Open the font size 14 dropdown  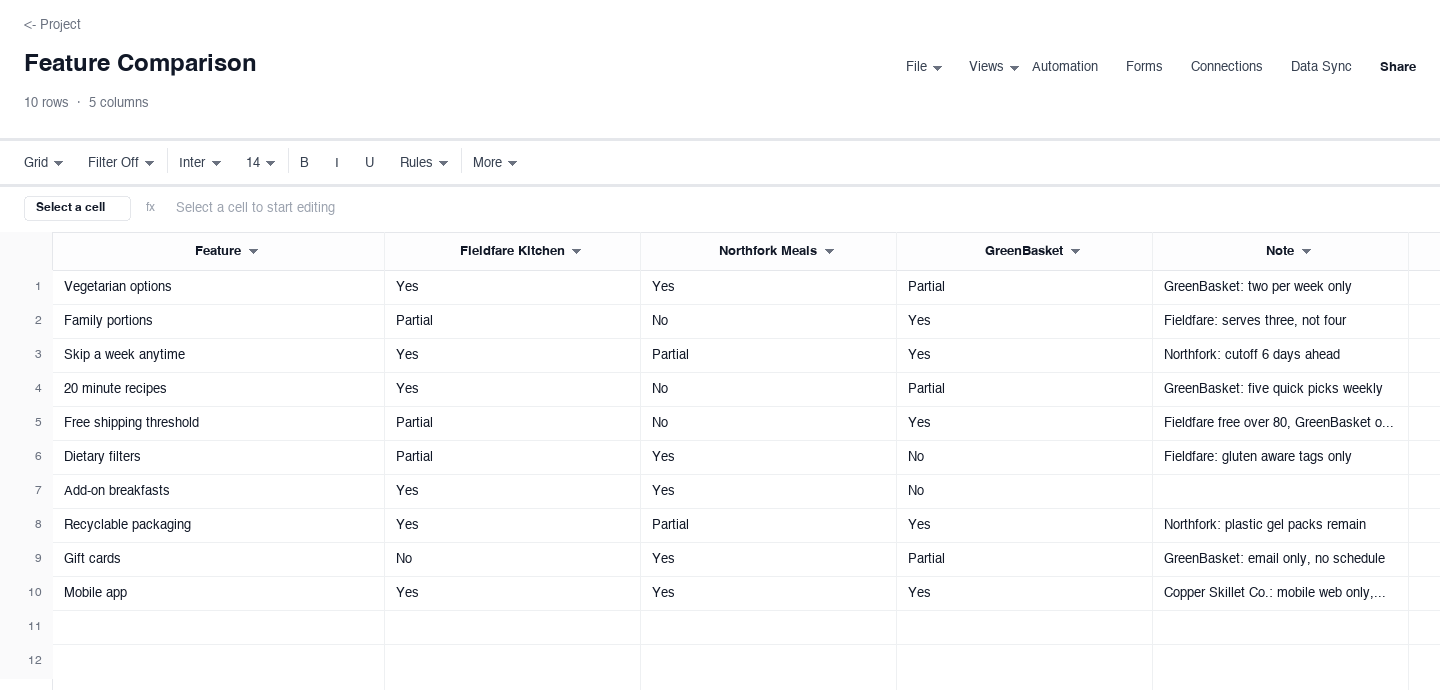[x=260, y=163]
